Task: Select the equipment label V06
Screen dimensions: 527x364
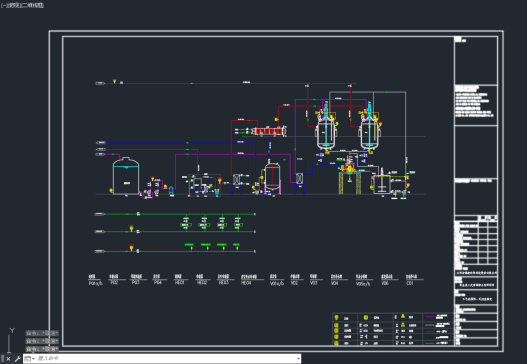Action: click(385, 283)
